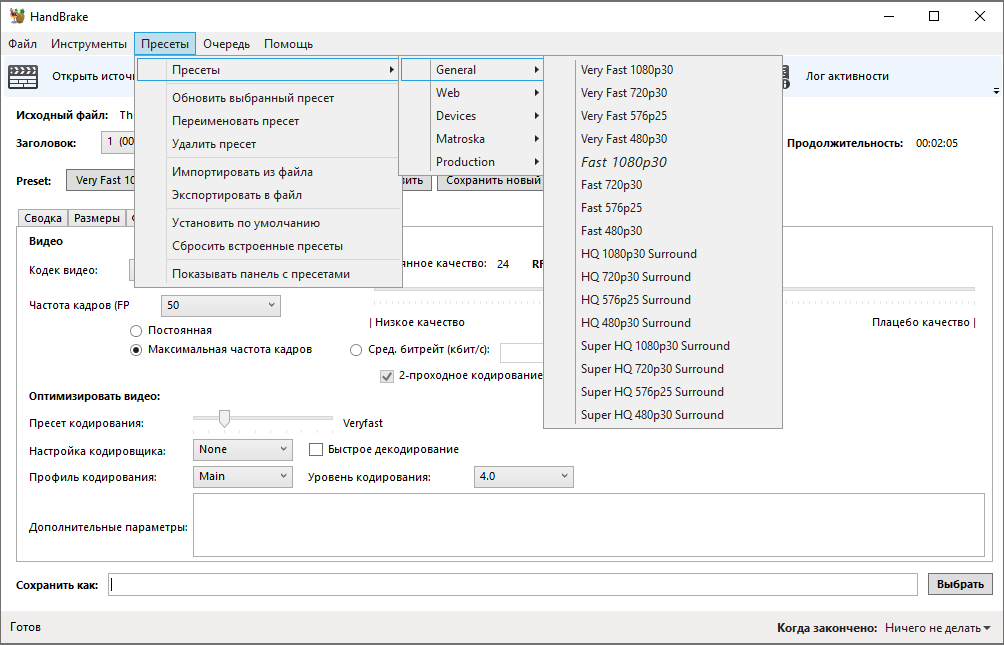The height and width of the screenshot is (645, 1004).
Task: Open the Настройка кодировщика dropdown
Action: [243, 450]
